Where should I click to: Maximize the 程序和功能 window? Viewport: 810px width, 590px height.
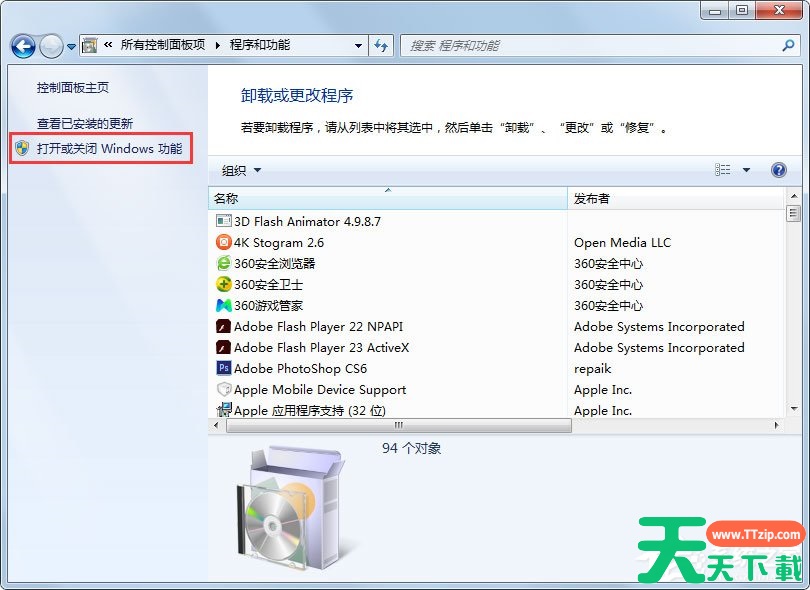pyautogui.click(x=742, y=10)
